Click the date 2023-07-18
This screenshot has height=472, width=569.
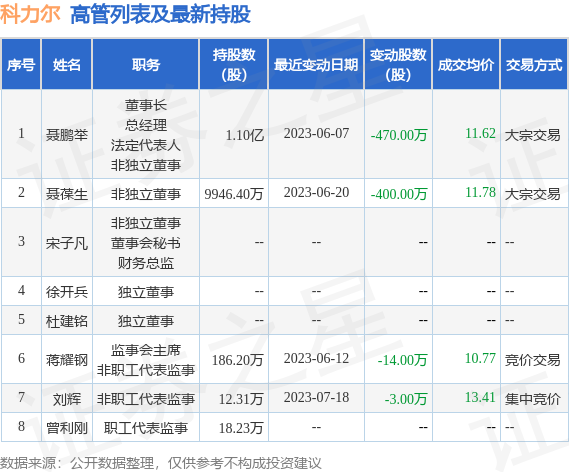[316, 397]
